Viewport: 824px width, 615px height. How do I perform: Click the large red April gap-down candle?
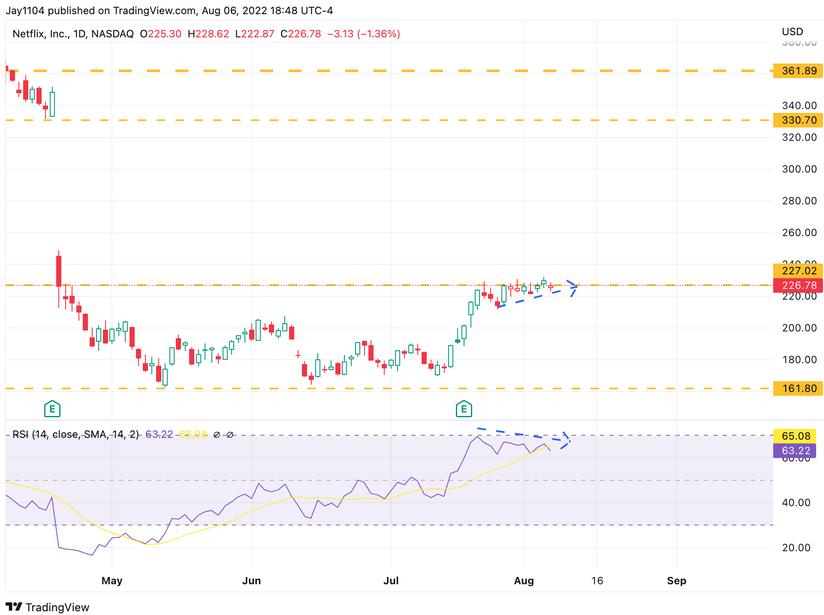(59, 271)
